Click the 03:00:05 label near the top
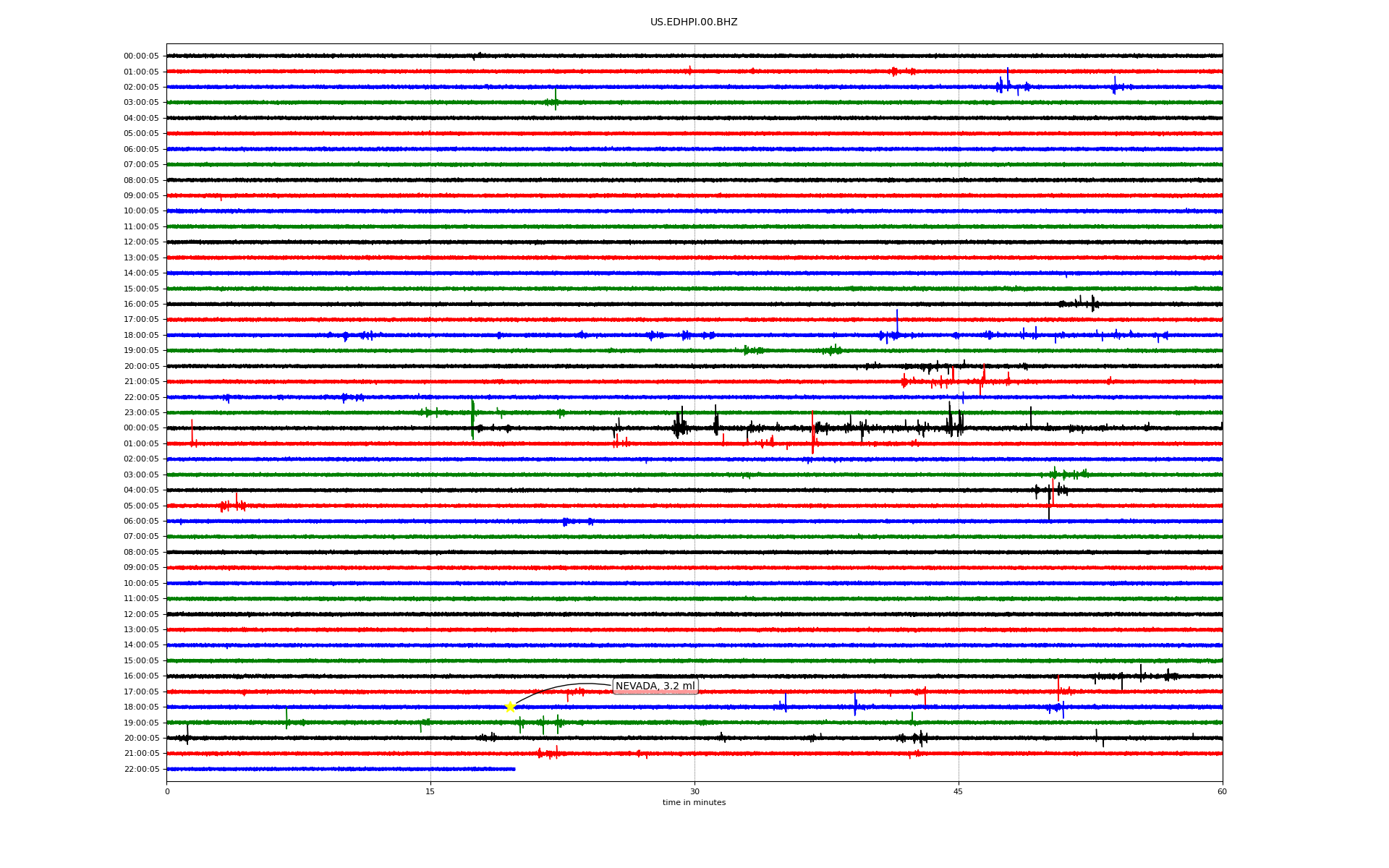Screen dimensions: 1389x868 pos(141,103)
